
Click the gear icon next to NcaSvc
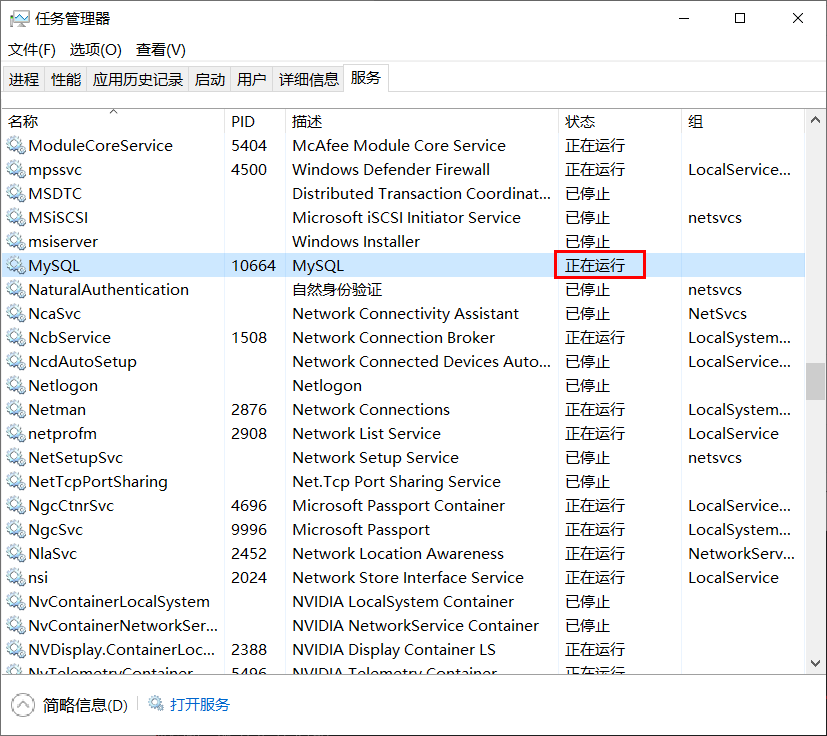(x=16, y=313)
